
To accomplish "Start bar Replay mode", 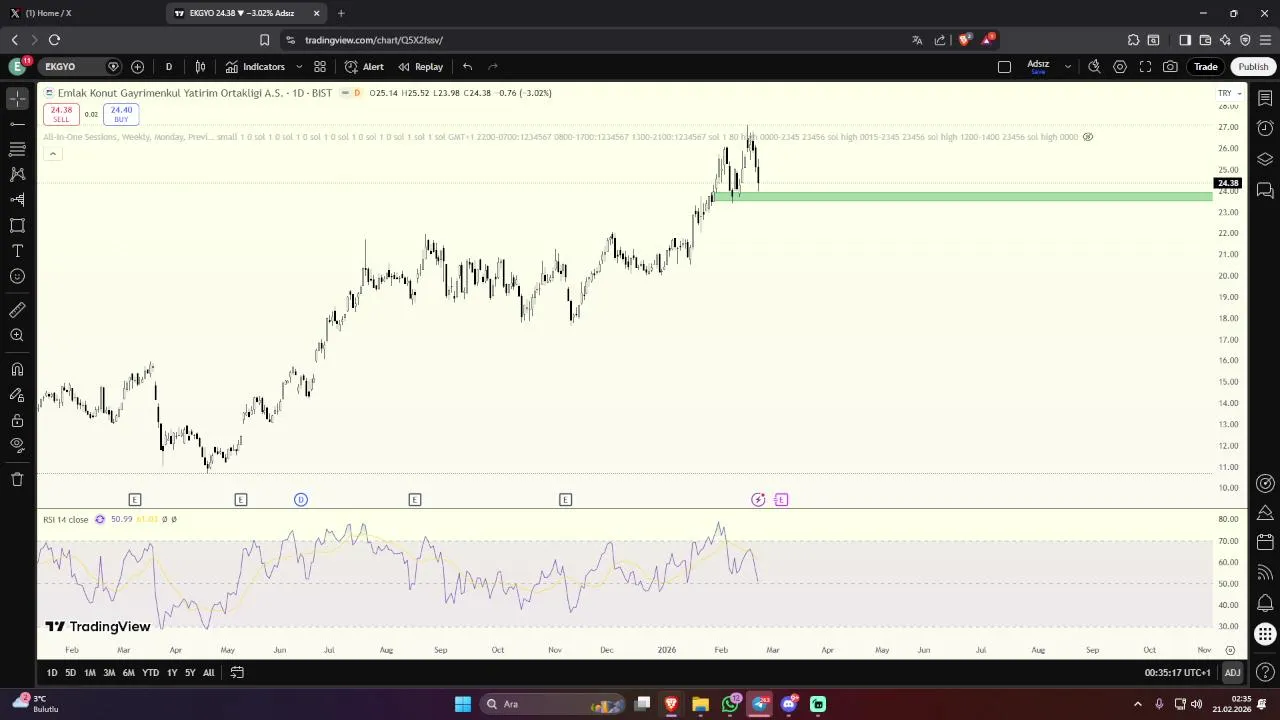I will click(x=420, y=66).
